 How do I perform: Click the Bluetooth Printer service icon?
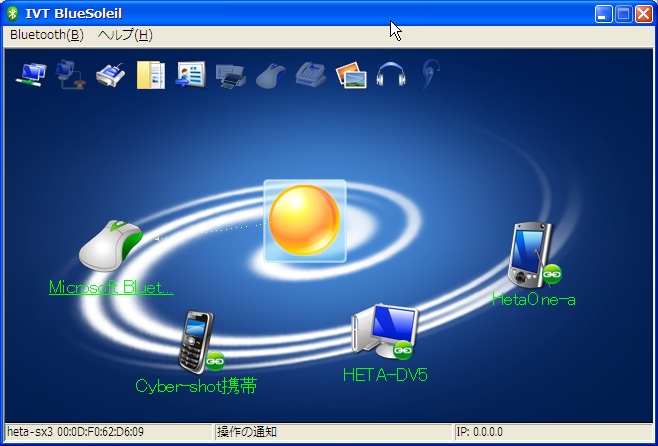(230, 76)
